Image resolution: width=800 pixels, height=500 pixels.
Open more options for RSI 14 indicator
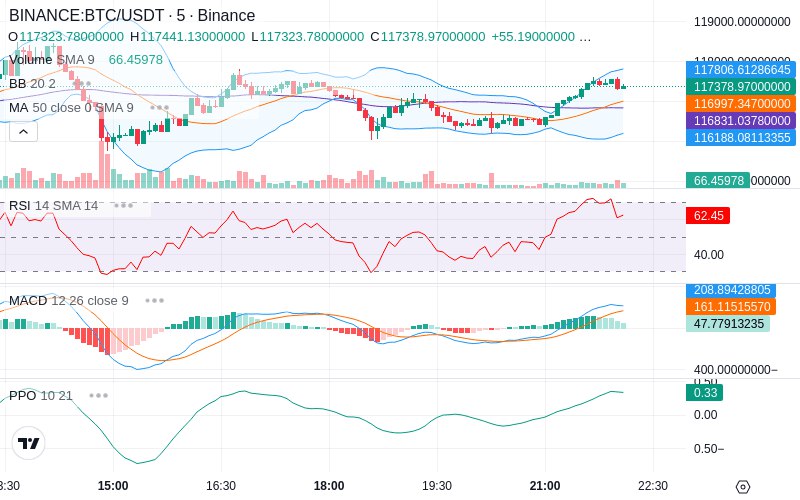(123, 206)
